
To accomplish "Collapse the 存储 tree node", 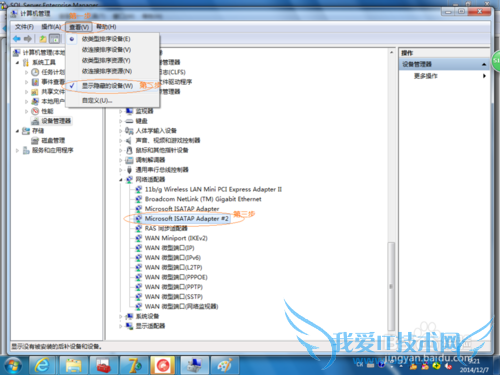I will click(x=17, y=131).
